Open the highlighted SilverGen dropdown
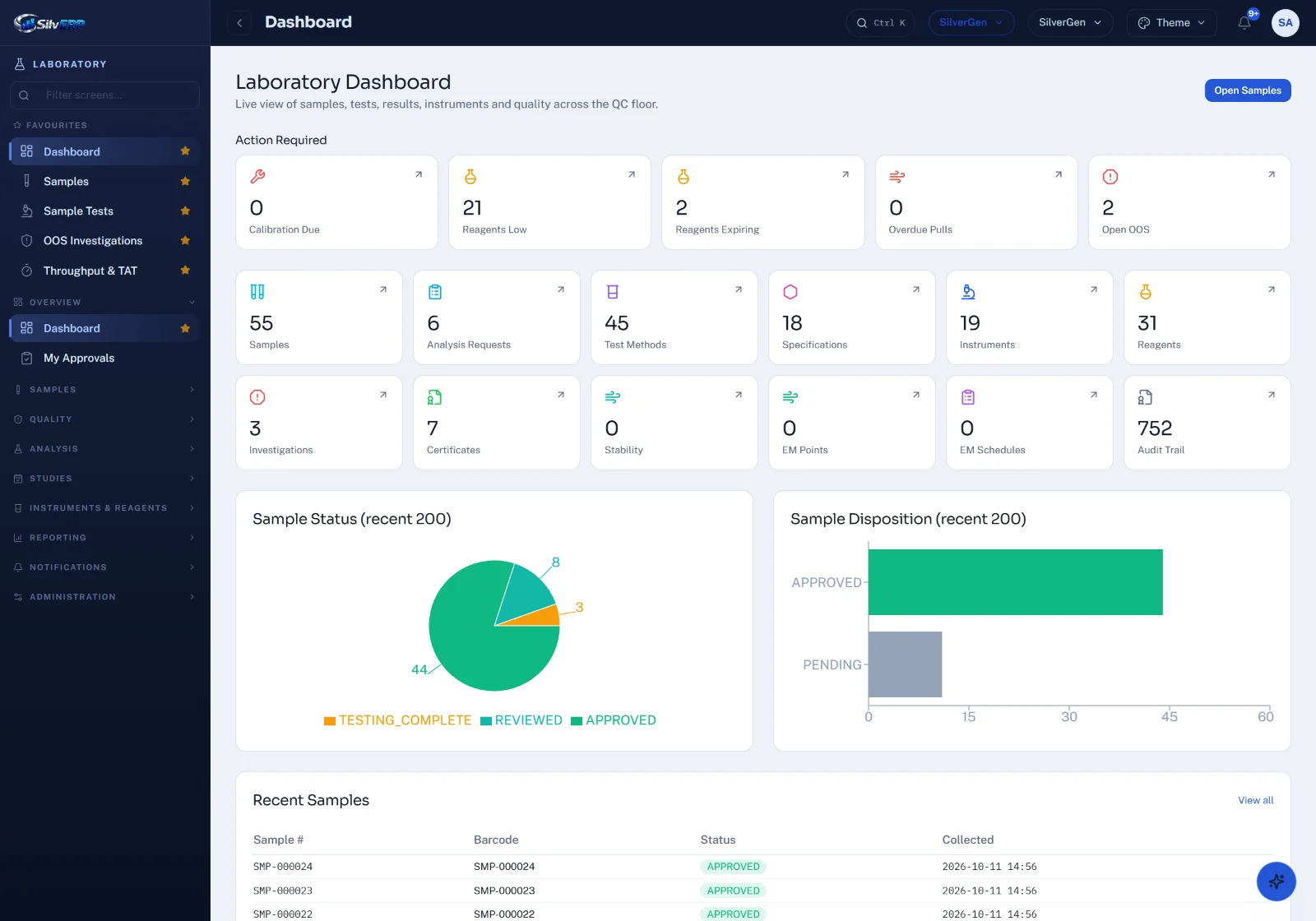 point(971,23)
